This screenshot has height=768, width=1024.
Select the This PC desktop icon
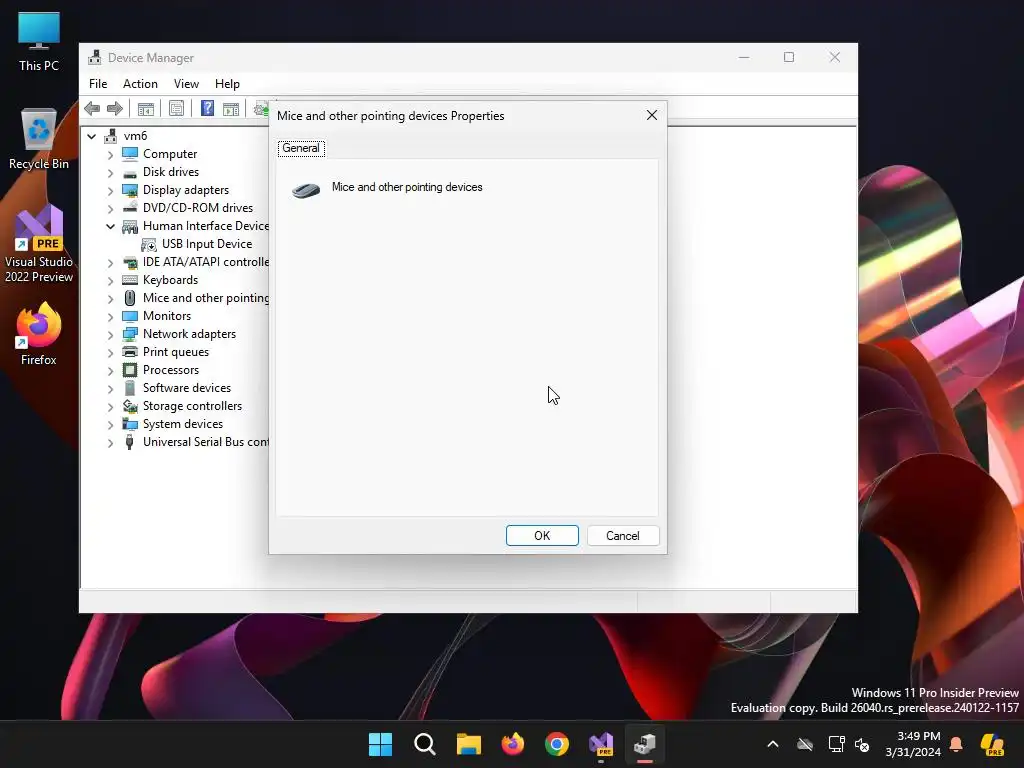39,41
